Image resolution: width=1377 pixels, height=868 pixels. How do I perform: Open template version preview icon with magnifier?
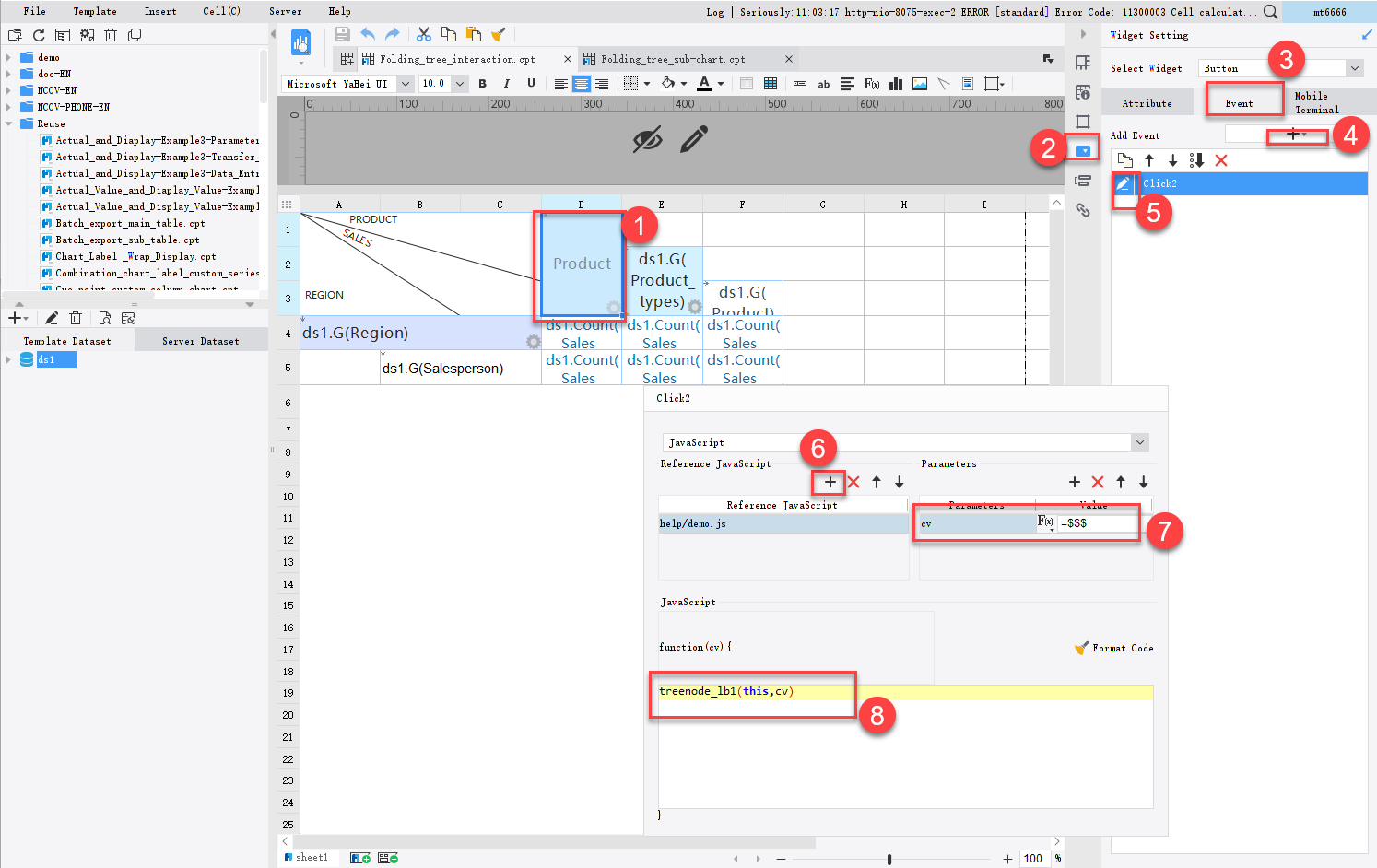[104, 317]
